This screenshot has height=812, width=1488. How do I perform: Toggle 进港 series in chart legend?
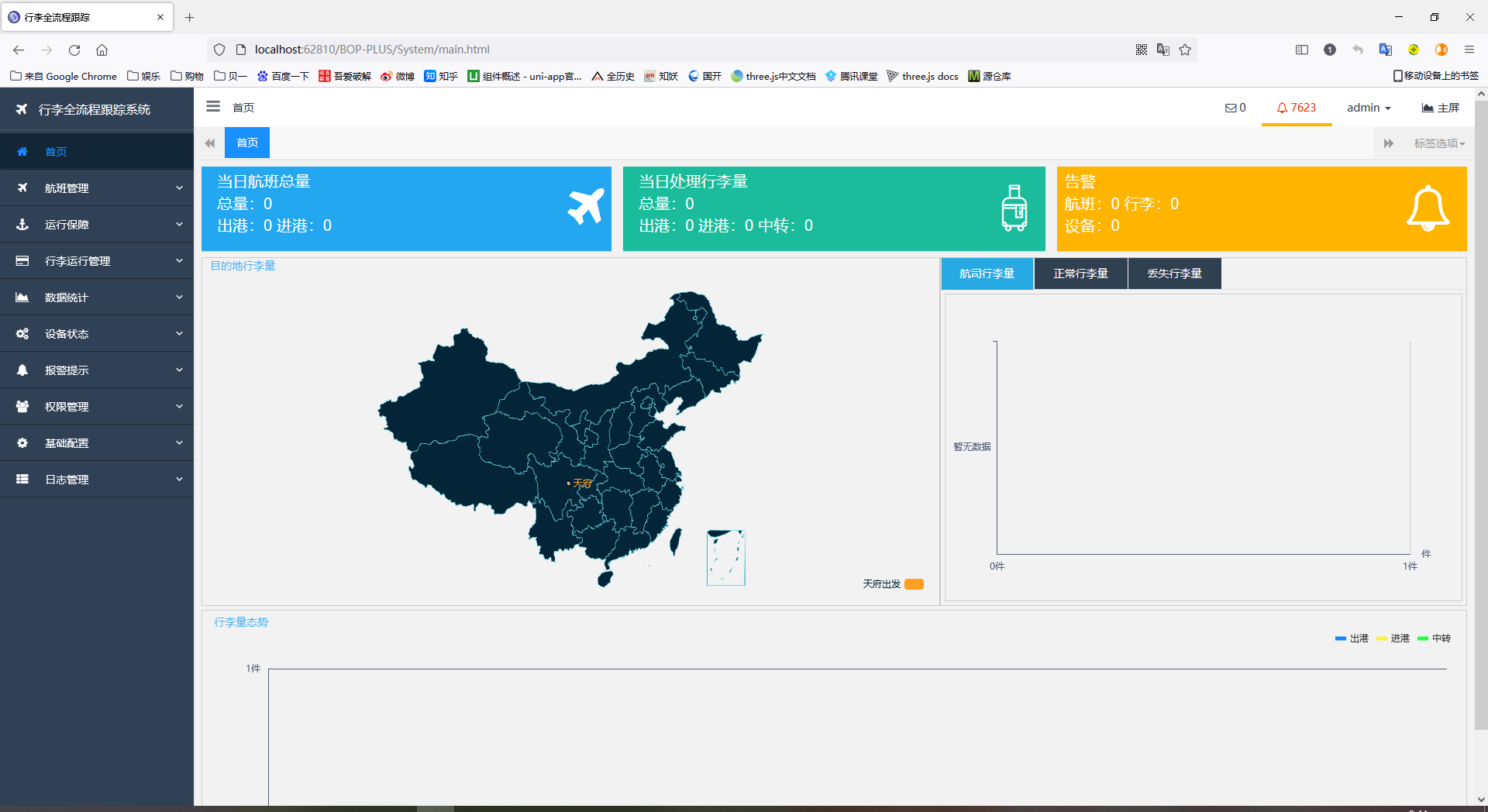tap(1393, 638)
